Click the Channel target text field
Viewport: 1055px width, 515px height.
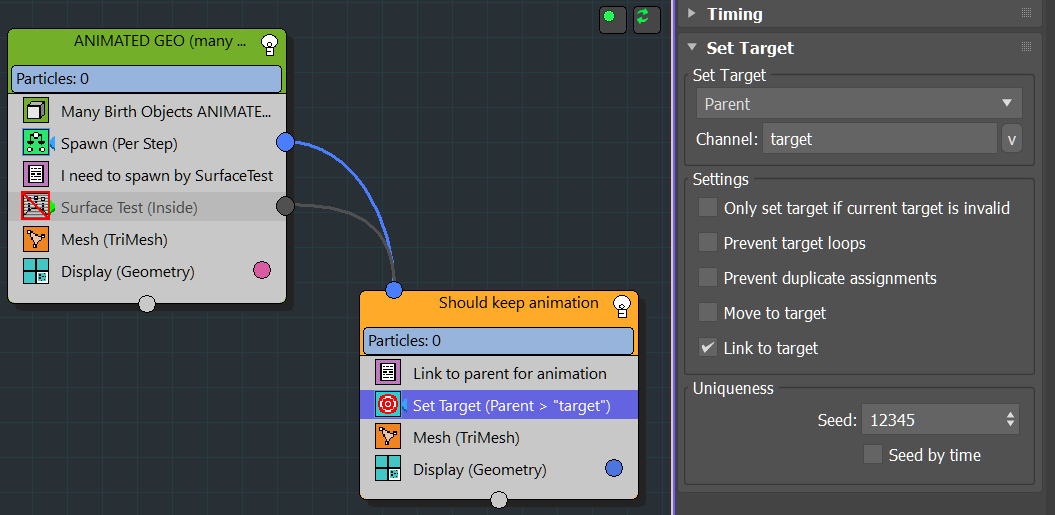tap(879, 140)
